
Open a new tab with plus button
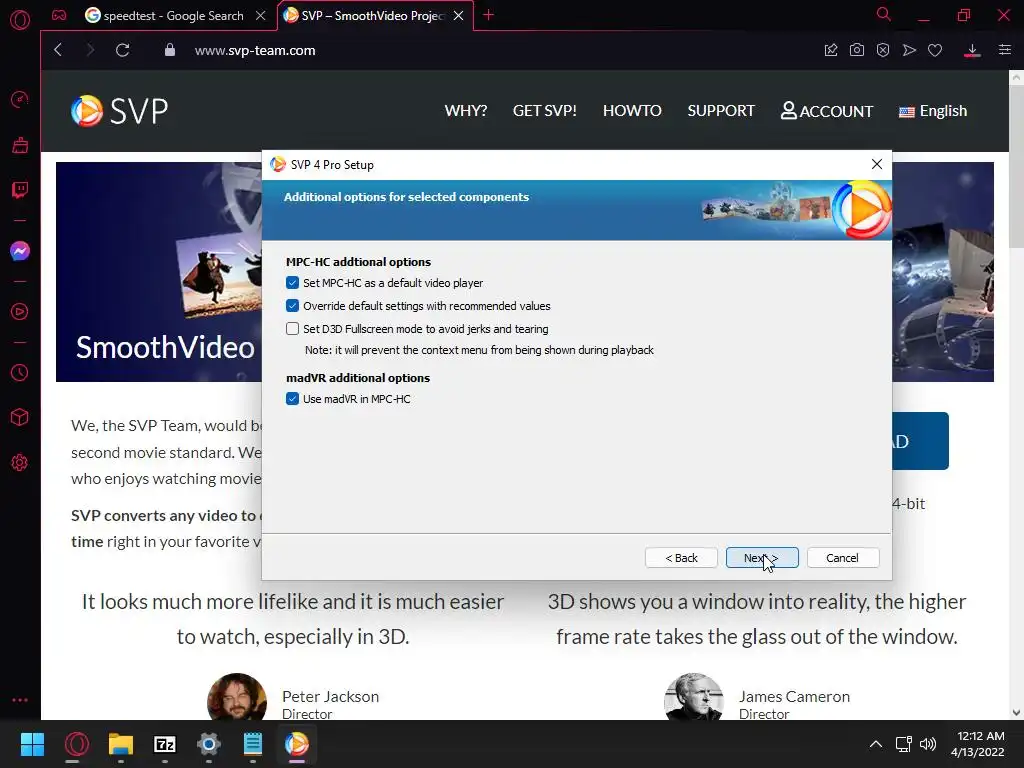tap(488, 15)
